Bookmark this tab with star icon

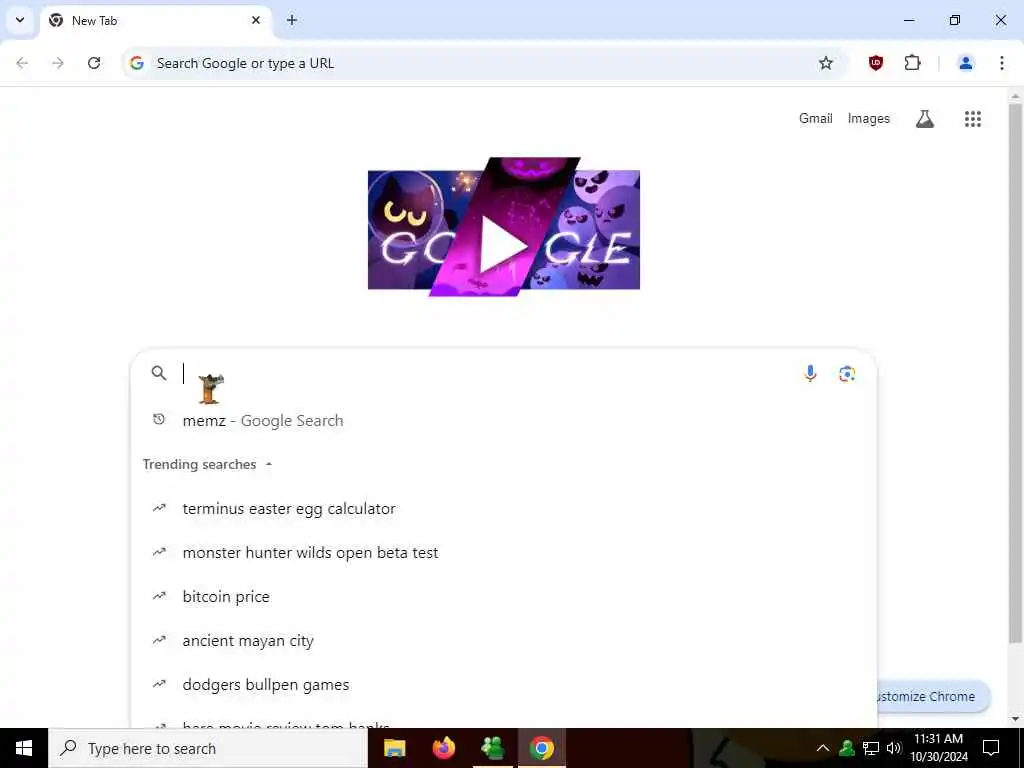click(826, 63)
